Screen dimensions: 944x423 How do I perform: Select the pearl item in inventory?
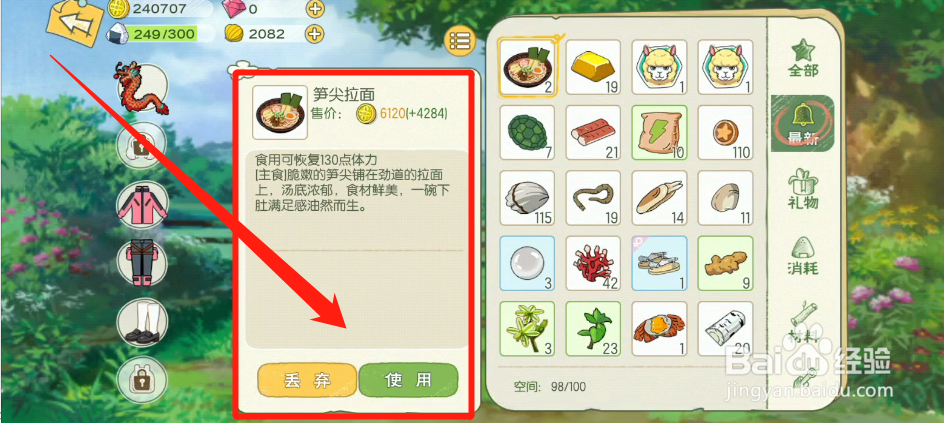point(527,263)
